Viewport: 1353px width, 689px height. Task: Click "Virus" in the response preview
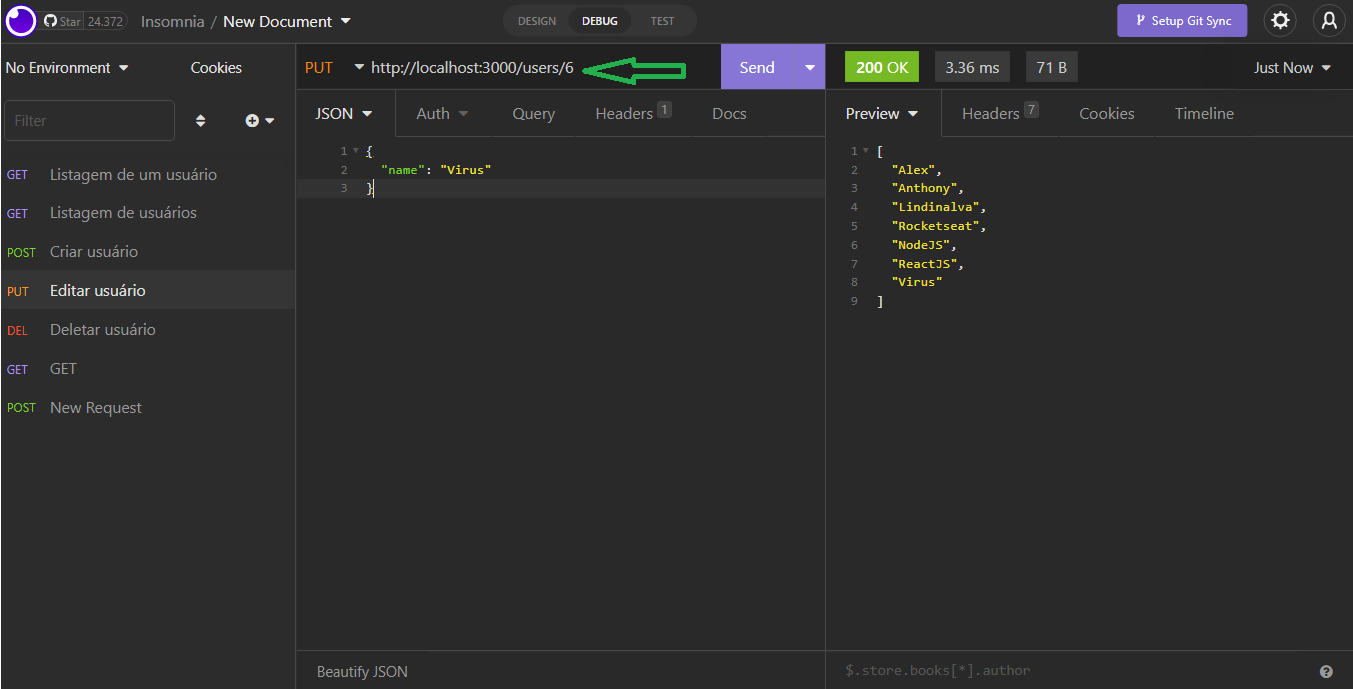point(917,282)
